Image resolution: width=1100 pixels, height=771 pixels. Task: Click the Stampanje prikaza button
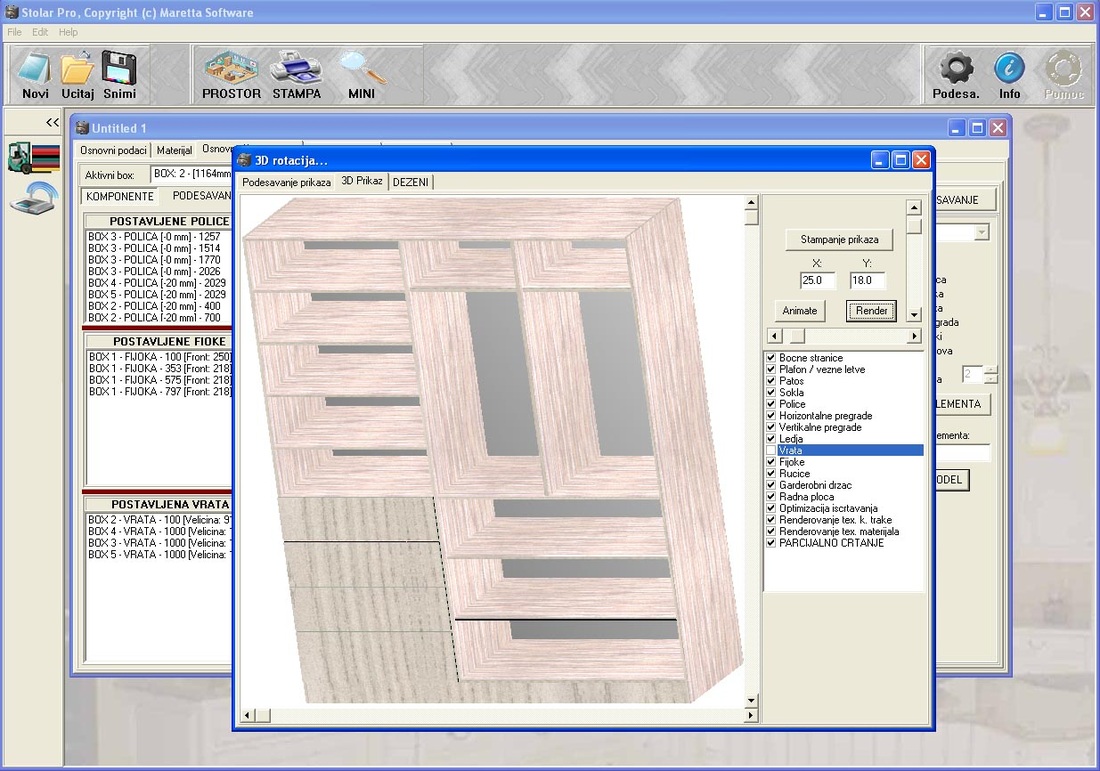click(839, 239)
